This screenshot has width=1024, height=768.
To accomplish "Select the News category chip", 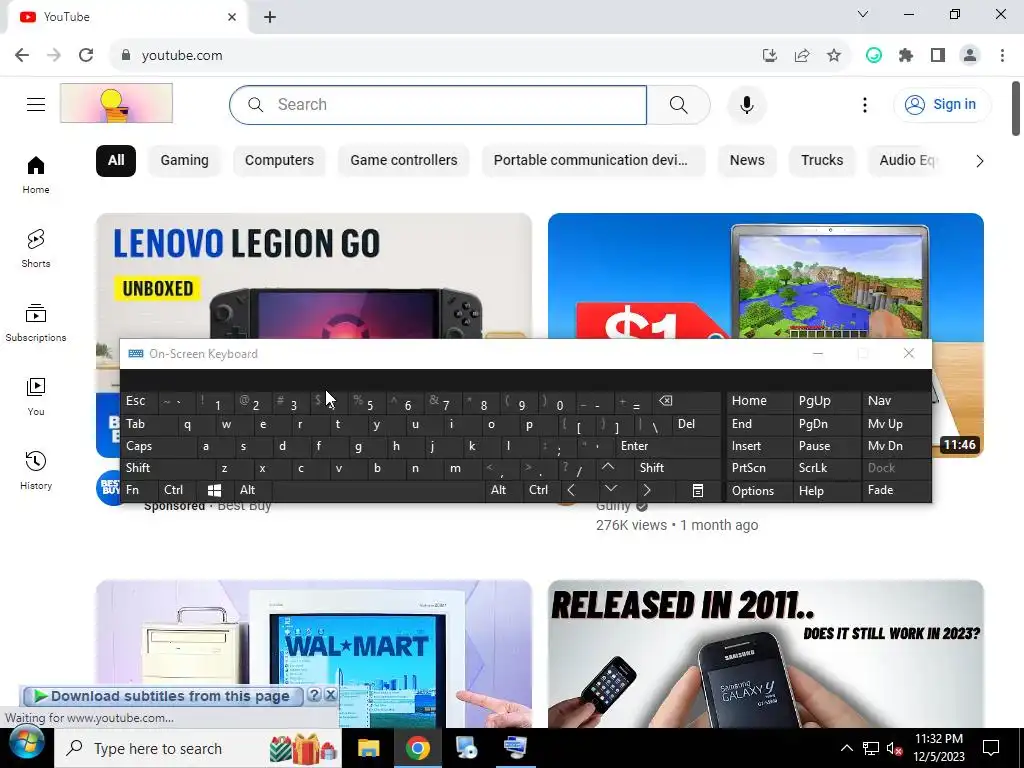I will coord(747,161).
